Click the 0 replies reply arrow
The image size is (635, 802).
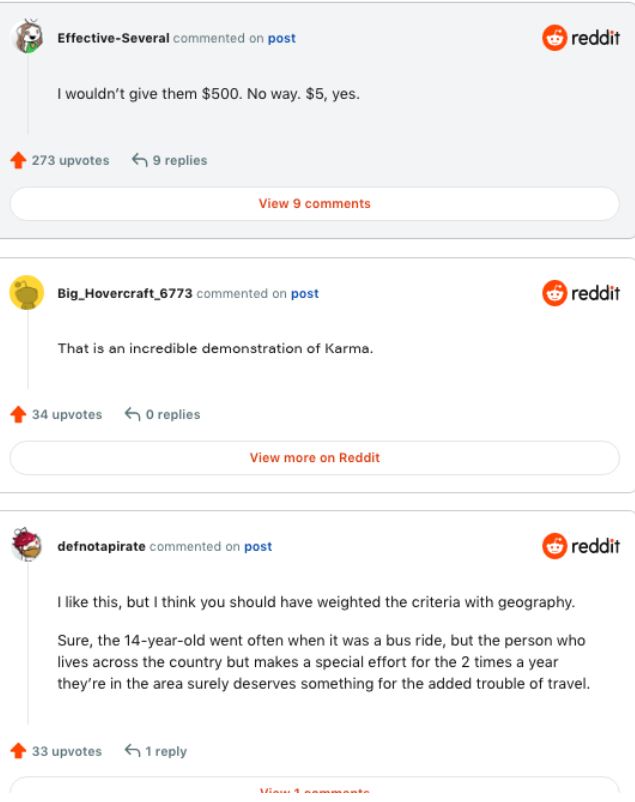(x=133, y=414)
